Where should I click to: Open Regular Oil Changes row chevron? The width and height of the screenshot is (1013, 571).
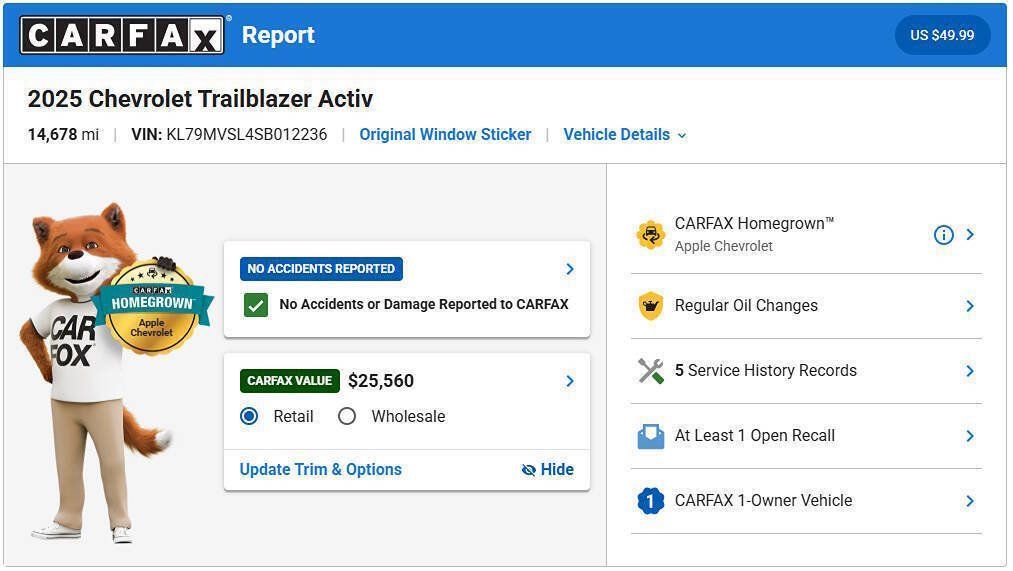coord(970,306)
